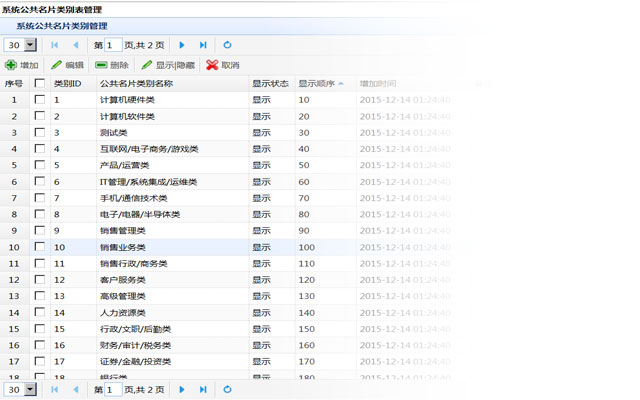Click the green 增加 (Add) icon
Viewport: 640px width, 400px height.
tap(10, 65)
